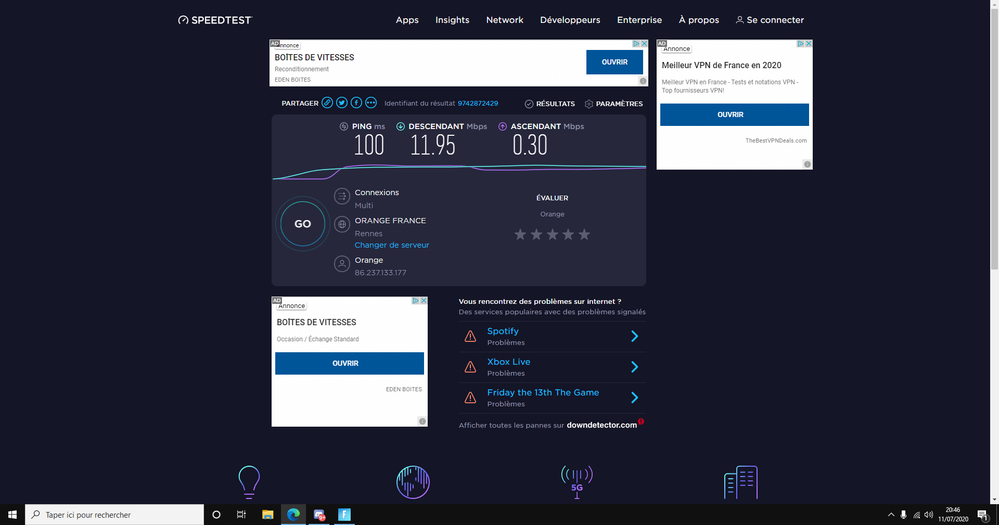
Task: Click Se connecter to sign in
Action: 770,20
